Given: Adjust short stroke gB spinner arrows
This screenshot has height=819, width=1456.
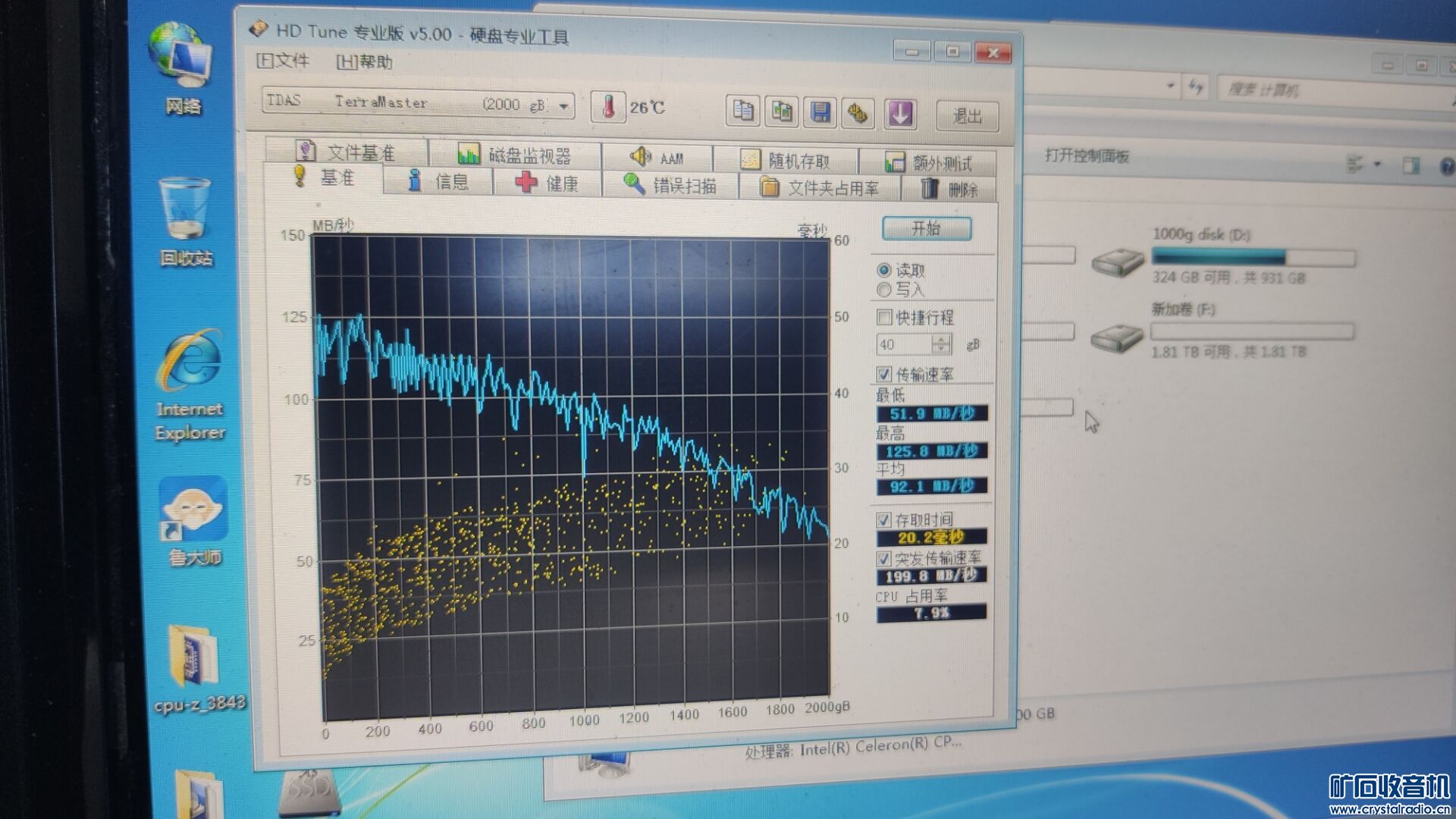Looking at the screenshot, I should 941,344.
